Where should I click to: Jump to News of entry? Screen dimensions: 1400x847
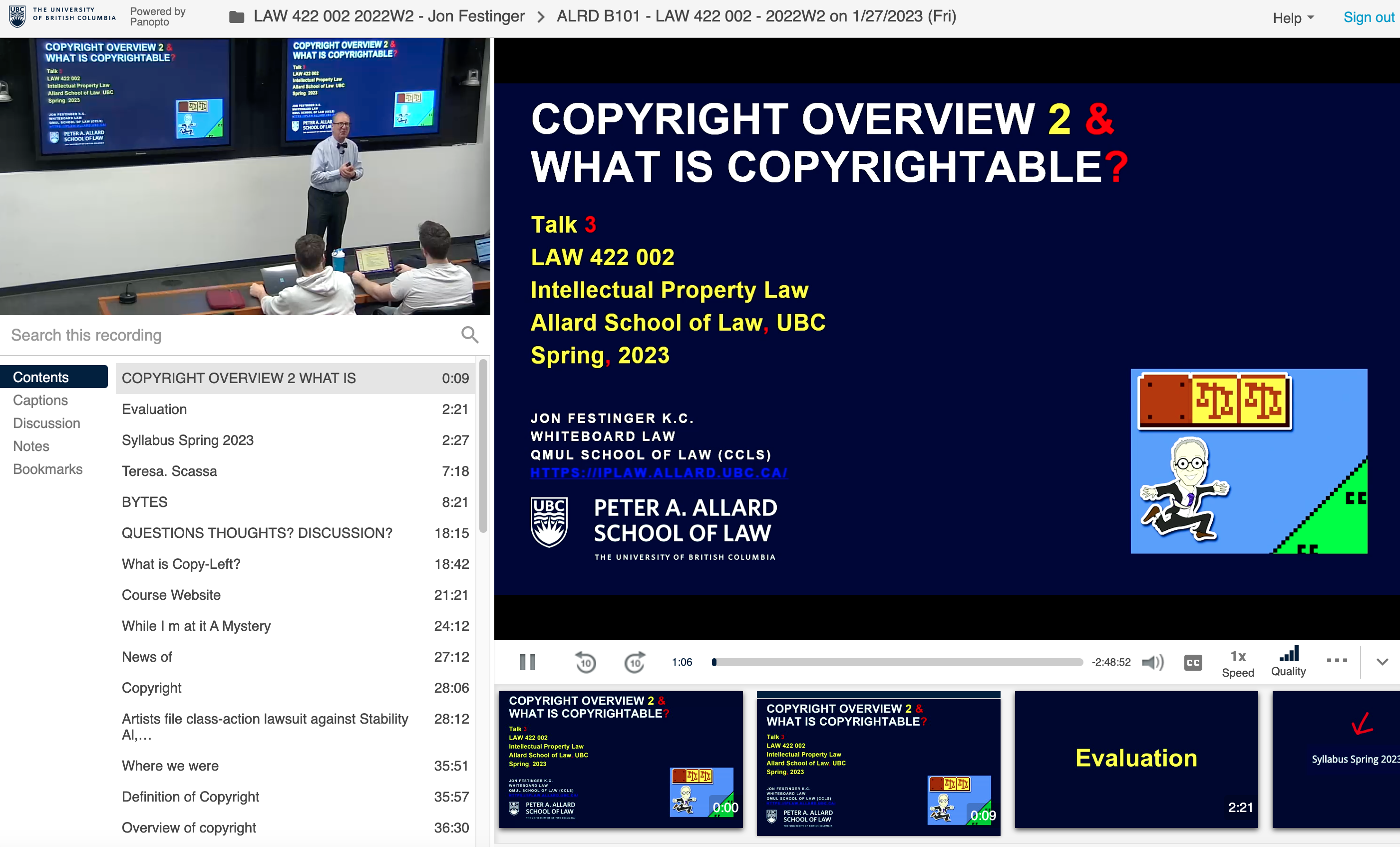[x=296, y=657]
